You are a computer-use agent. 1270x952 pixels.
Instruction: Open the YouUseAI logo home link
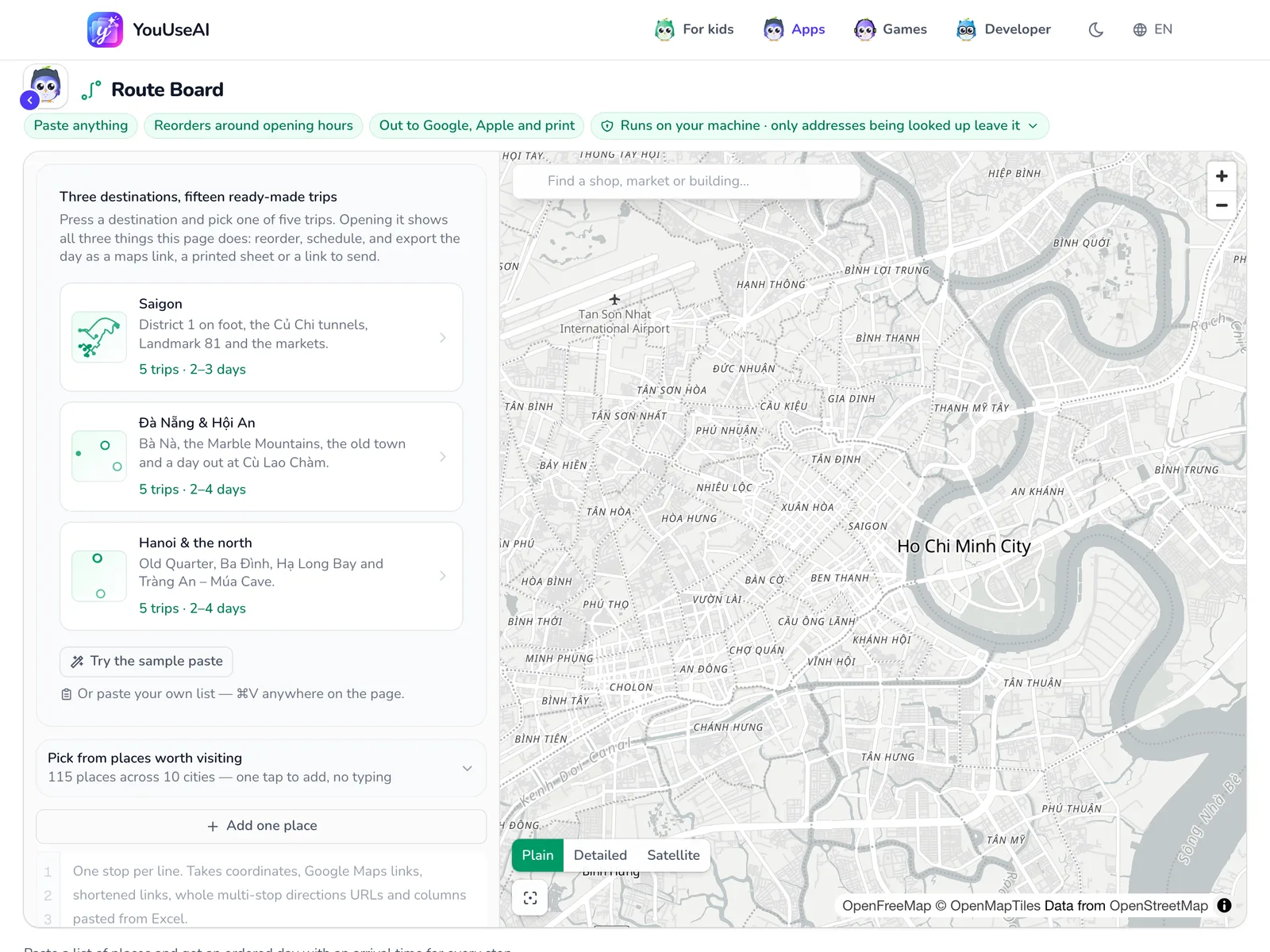[x=148, y=29]
